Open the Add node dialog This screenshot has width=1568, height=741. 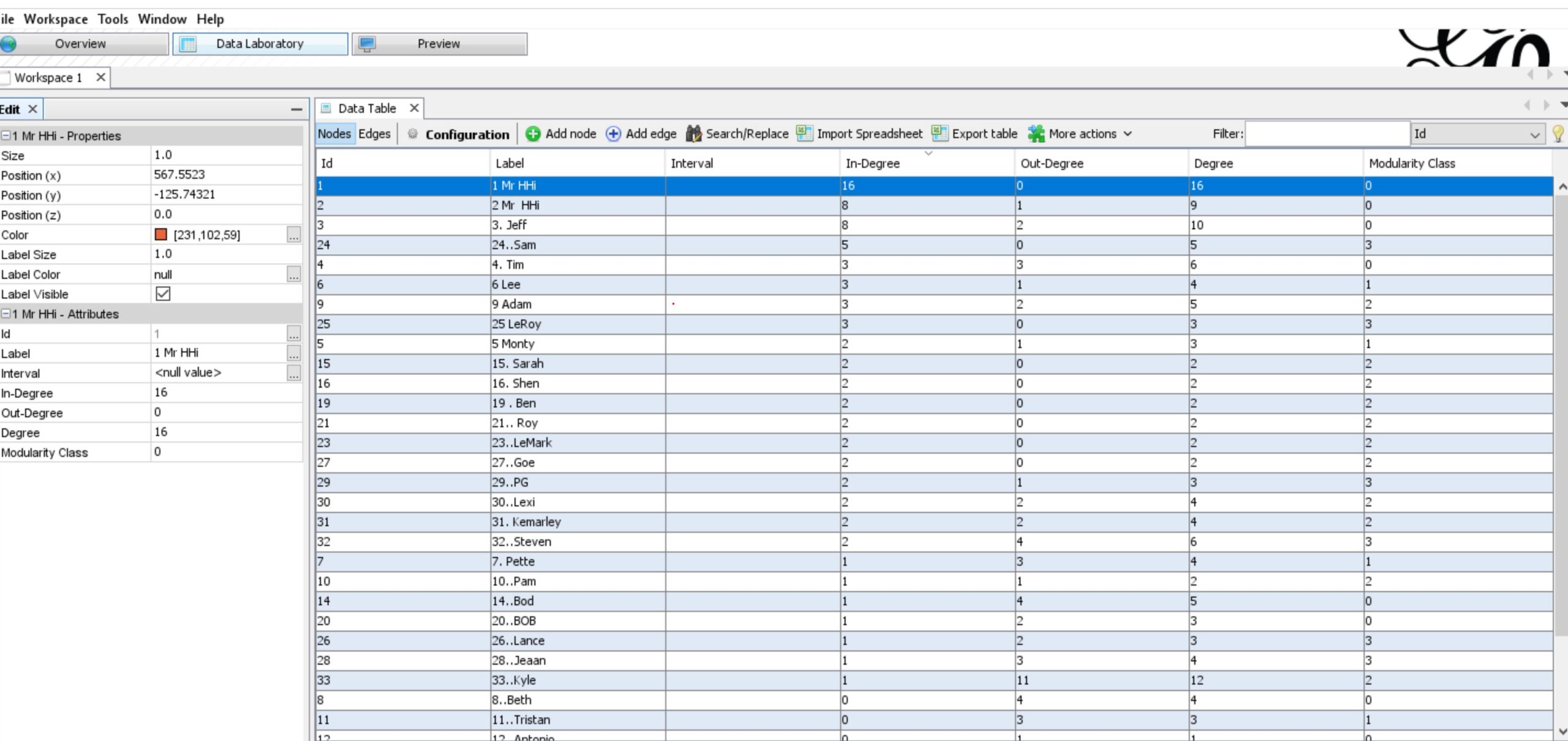coord(562,134)
